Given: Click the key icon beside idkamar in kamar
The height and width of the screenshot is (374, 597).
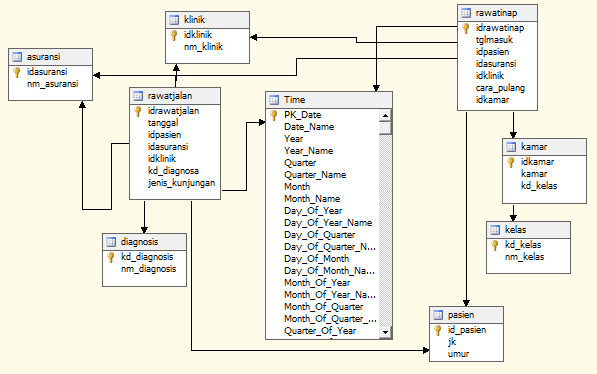Looking at the screenshot, I should tap(511, 163).
